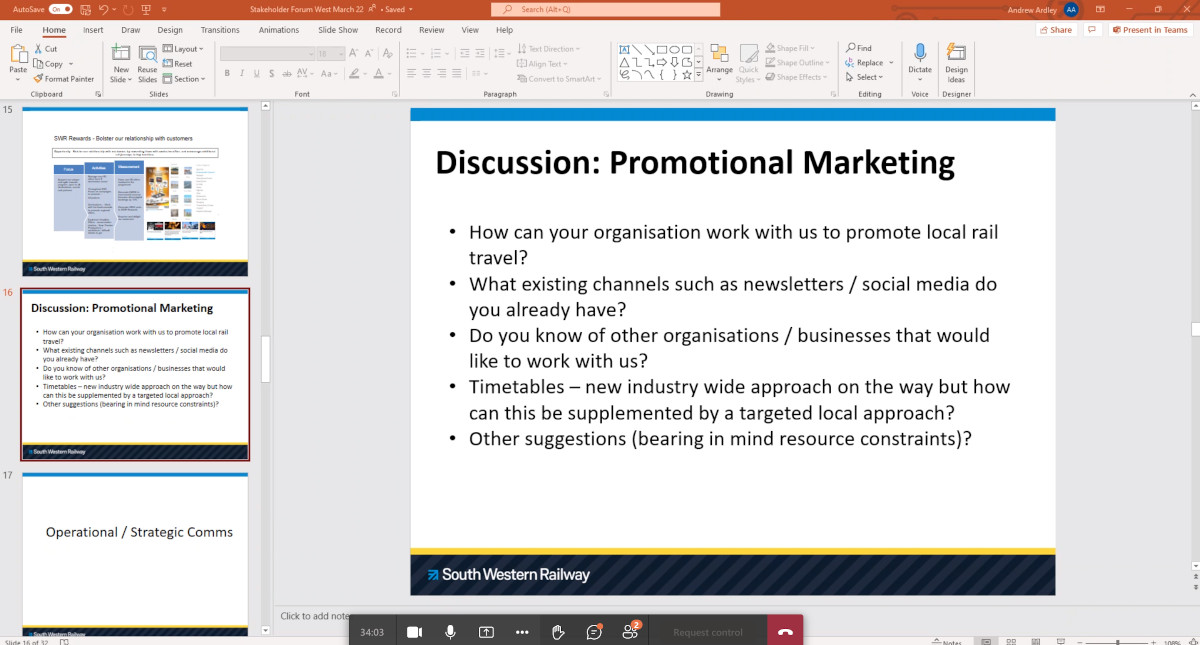Click the Dictate microphone icon
Viewport: 1200px width, 645px height.
(920, 59)
